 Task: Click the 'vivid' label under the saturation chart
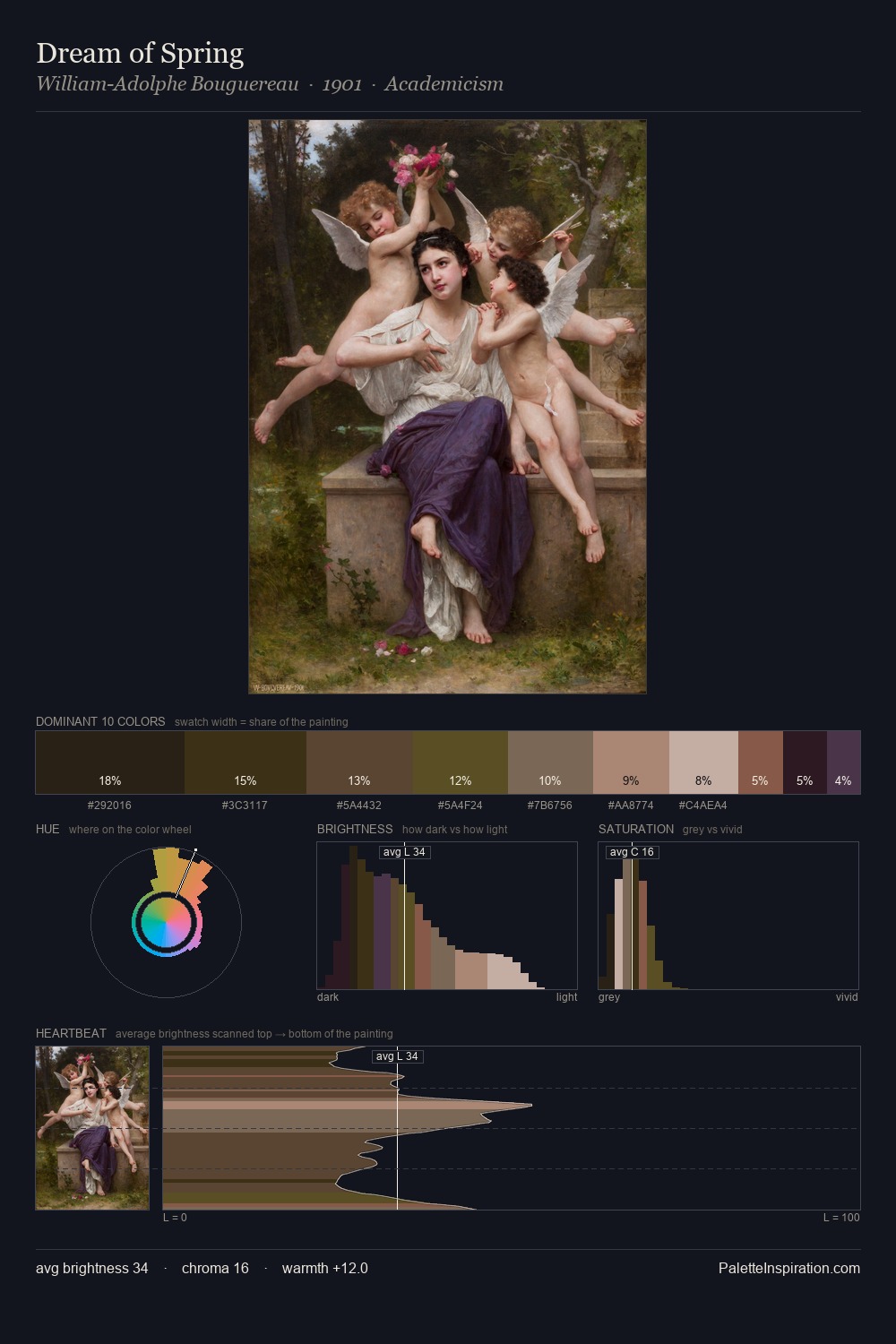847,997
